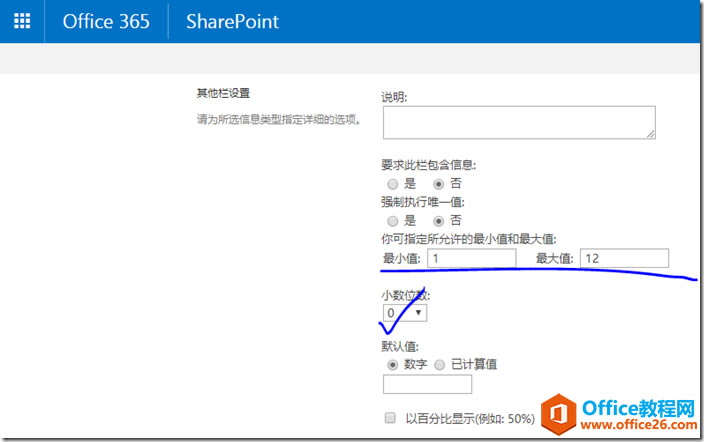This screenshot has width=704, height=442.
Task: Select 否 for 要求此栏包含信息
Action: [439, 184]
